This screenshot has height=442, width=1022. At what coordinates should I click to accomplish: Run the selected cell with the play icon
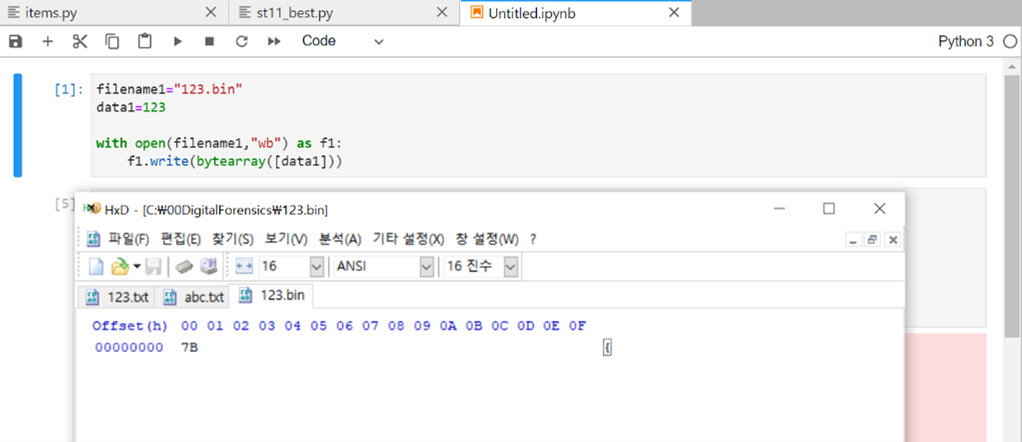[177, 42]
